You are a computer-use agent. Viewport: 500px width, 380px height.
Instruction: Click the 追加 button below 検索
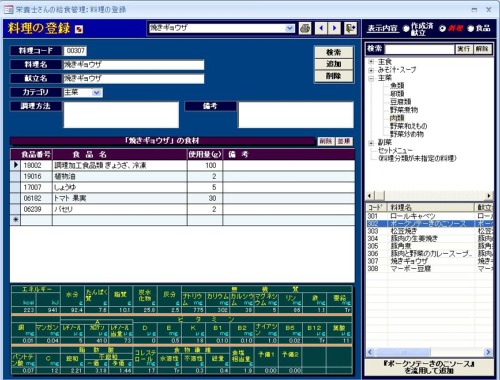tap(333, 64)
